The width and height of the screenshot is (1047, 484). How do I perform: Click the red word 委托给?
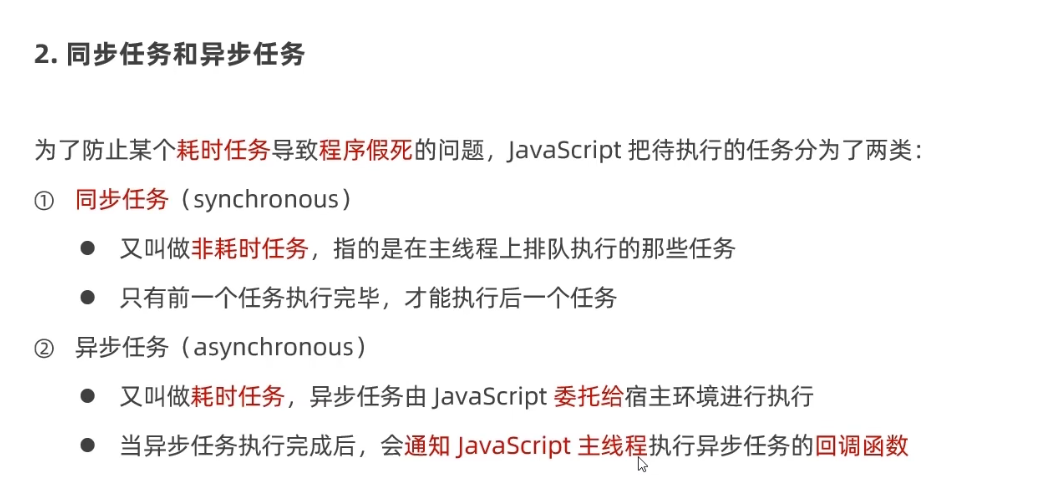point(588,397)
